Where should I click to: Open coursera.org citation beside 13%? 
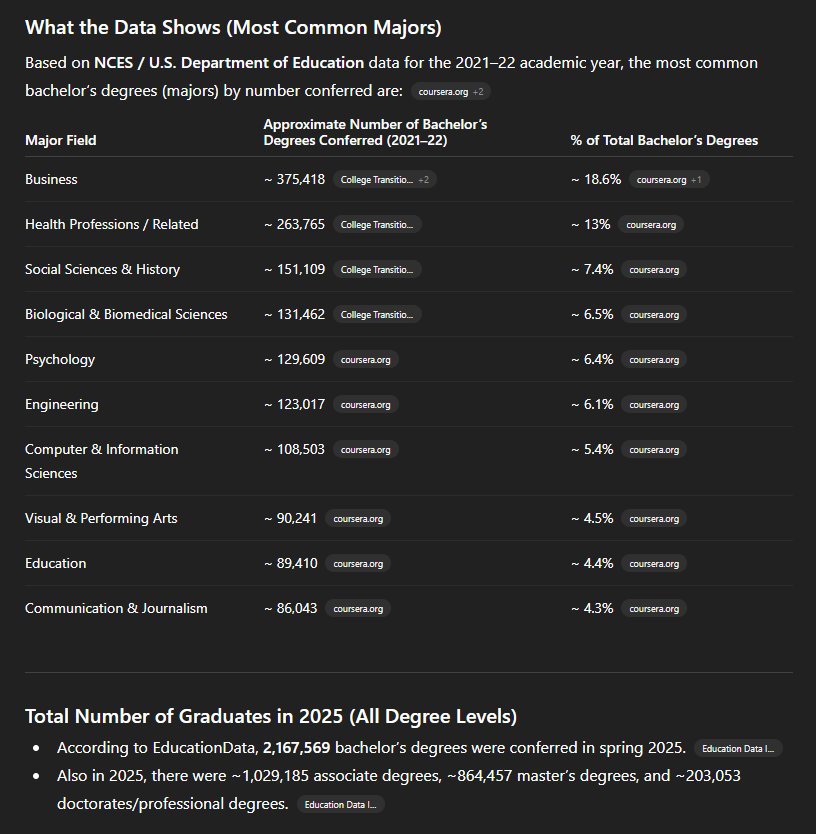651,224
